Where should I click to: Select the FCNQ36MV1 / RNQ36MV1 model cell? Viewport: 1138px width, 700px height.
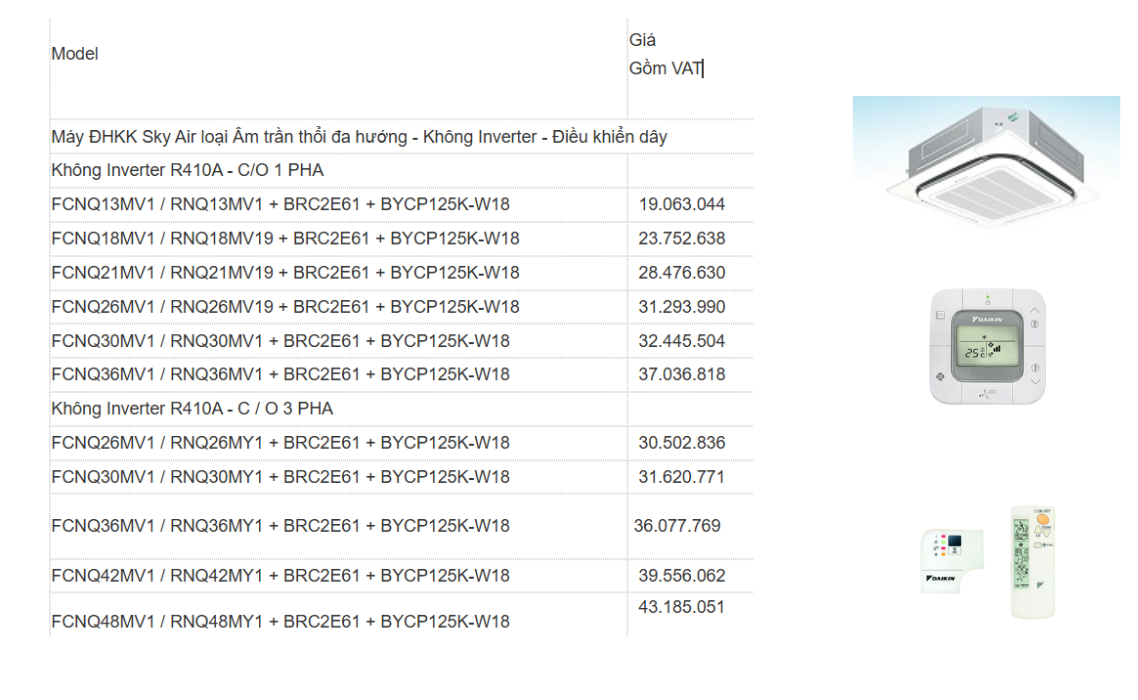280,375
